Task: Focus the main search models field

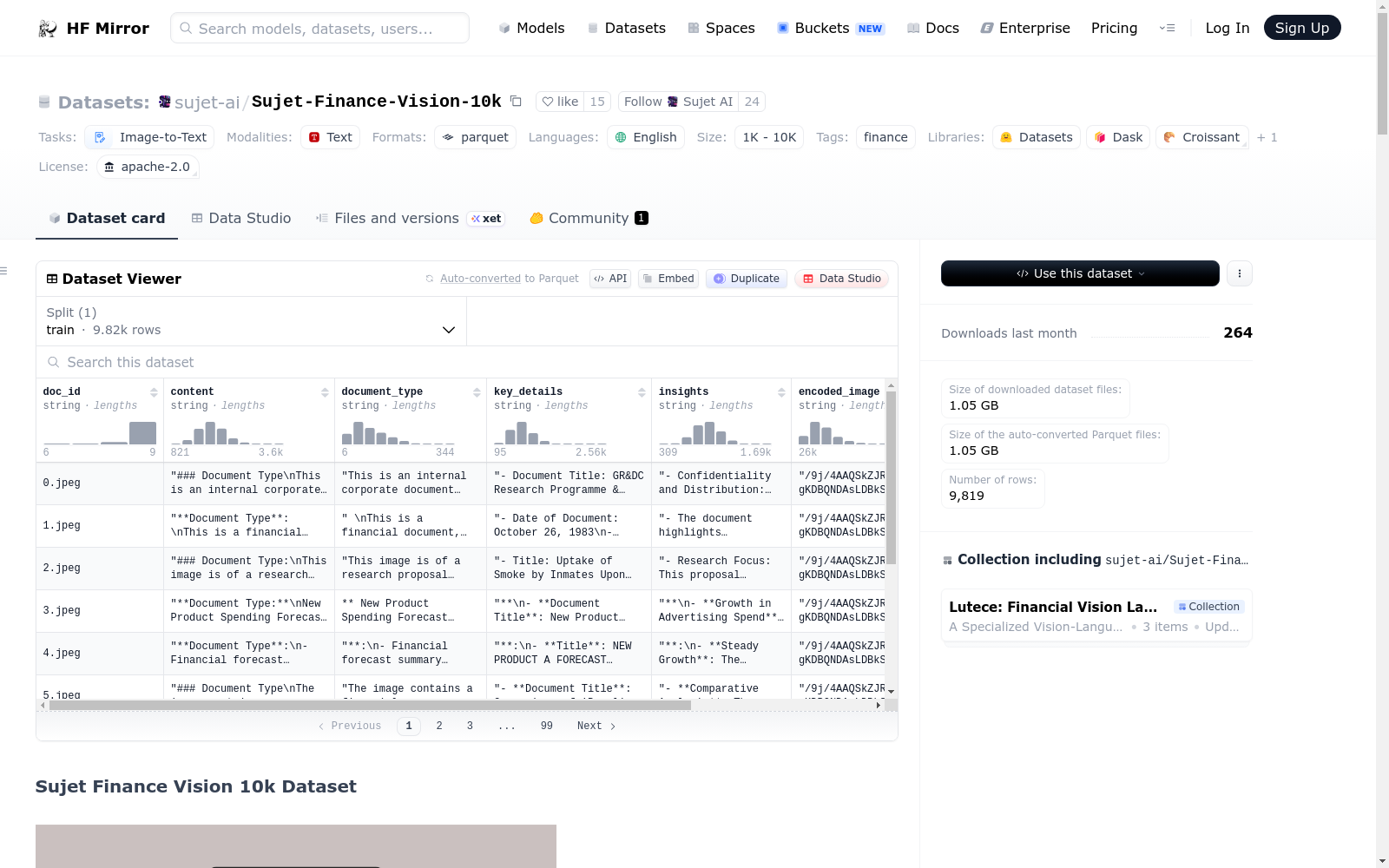Action: click(x=319, y=28)
